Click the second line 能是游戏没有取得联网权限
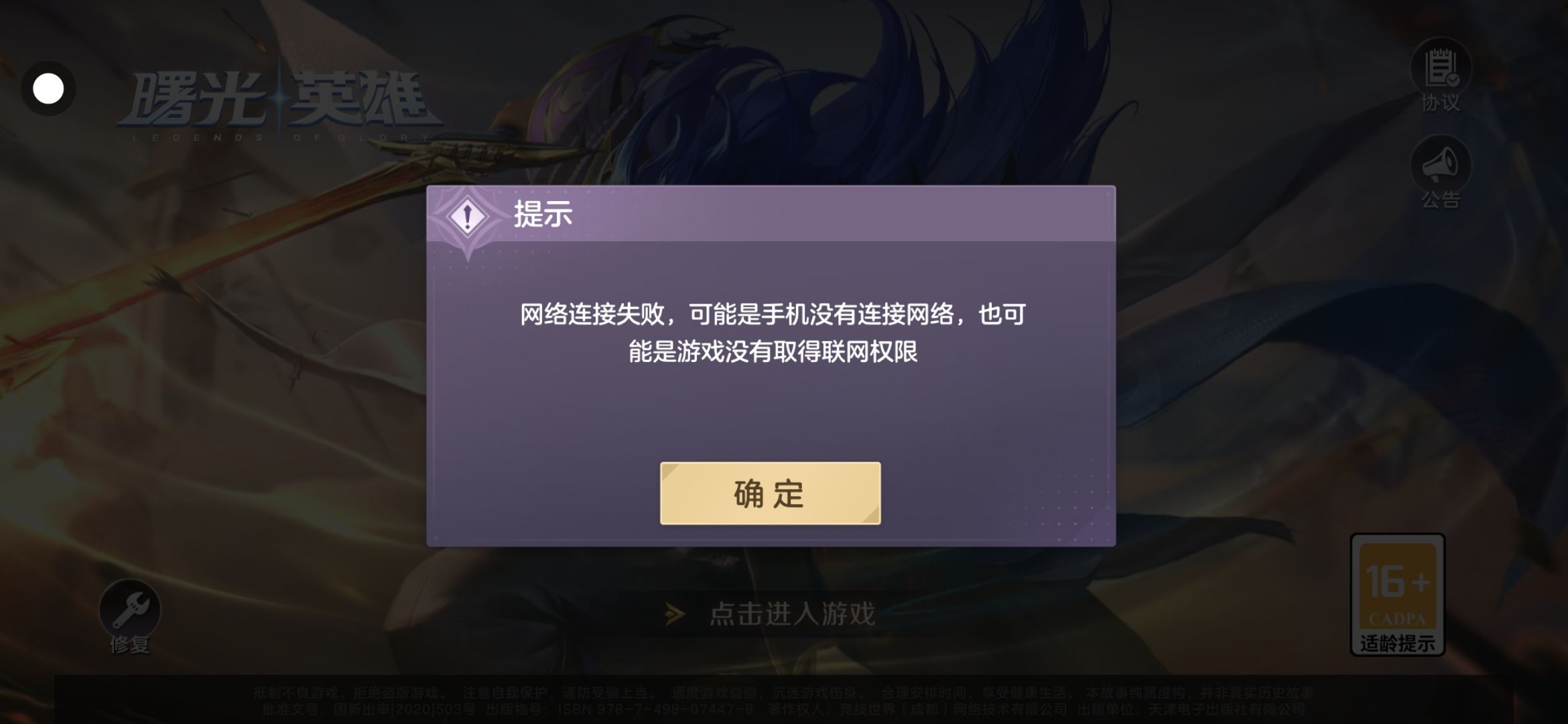Viewport: 1568px width, 724px height. point(773,351)
